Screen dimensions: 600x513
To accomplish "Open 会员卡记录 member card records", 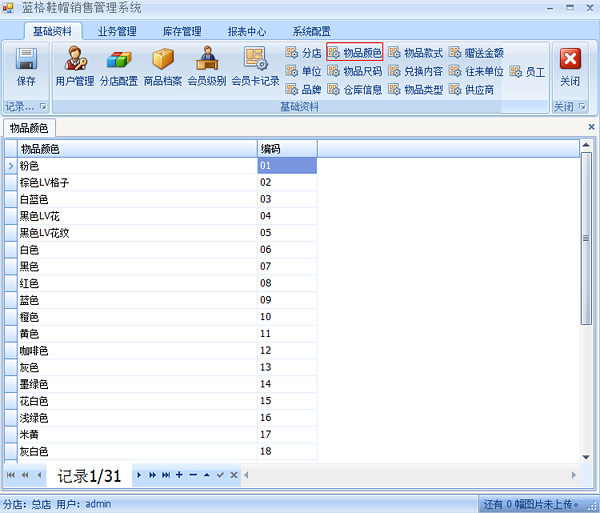I will tap(255, 66).
